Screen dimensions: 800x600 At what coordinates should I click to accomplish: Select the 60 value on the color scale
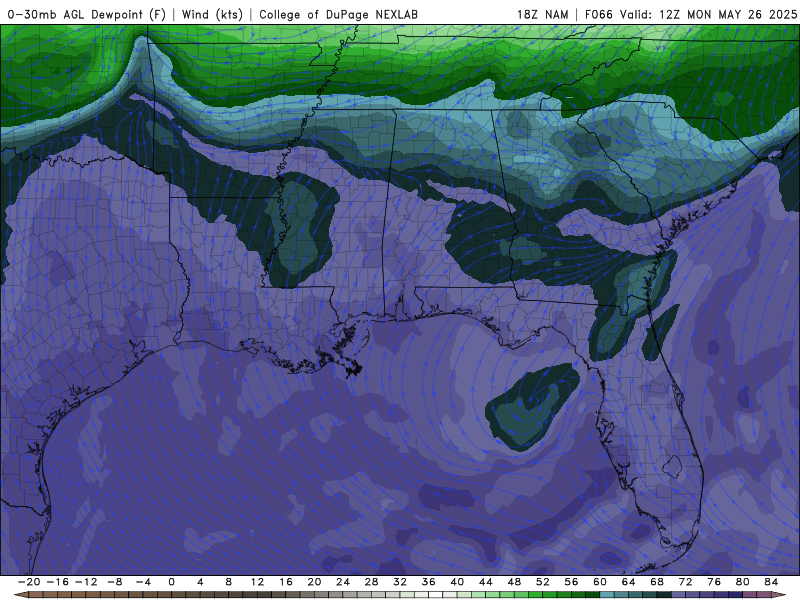600,582
